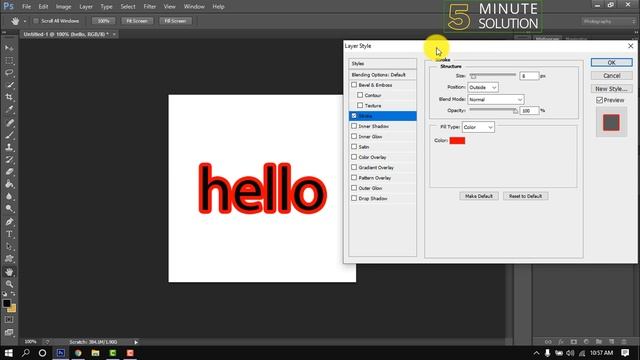Open the File menu
The image size is (640, 360).
[x=27, y=7]
